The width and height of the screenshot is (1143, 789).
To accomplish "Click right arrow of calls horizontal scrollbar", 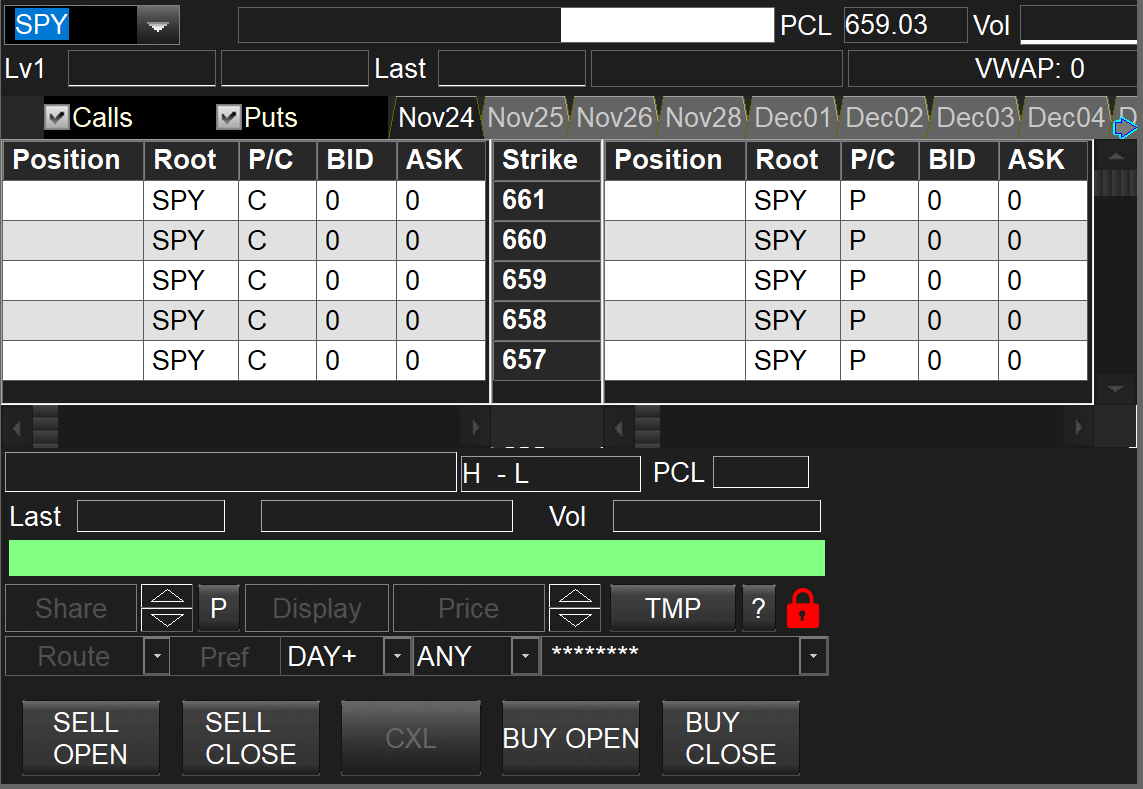I will coord(475,428).
